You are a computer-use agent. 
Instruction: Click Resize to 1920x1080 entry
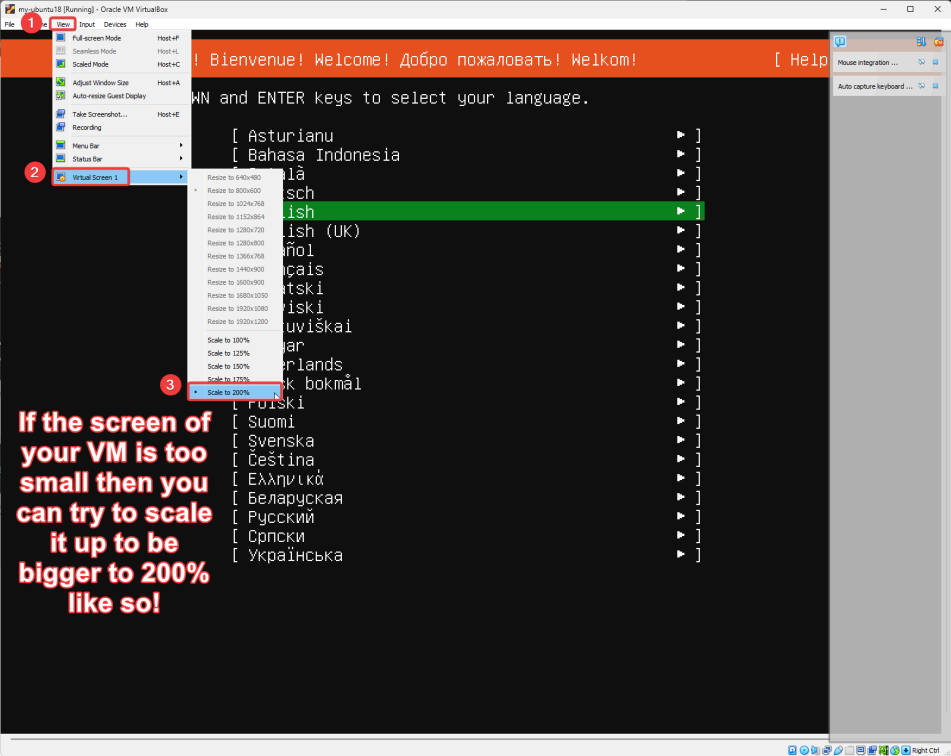[235, 309]
